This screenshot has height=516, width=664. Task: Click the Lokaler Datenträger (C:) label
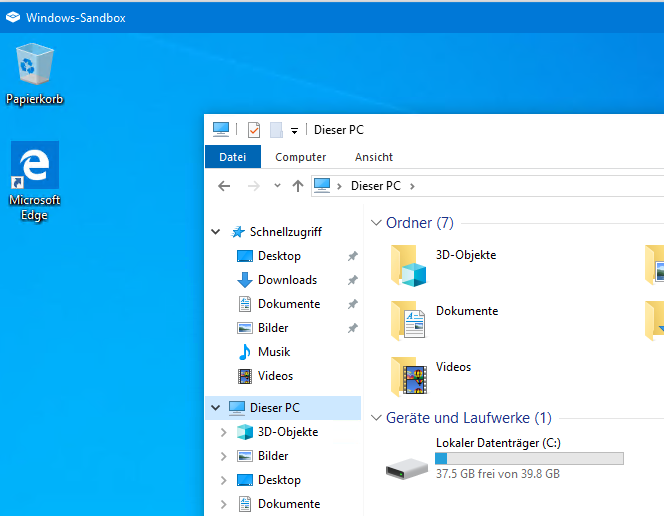[498, 443]
